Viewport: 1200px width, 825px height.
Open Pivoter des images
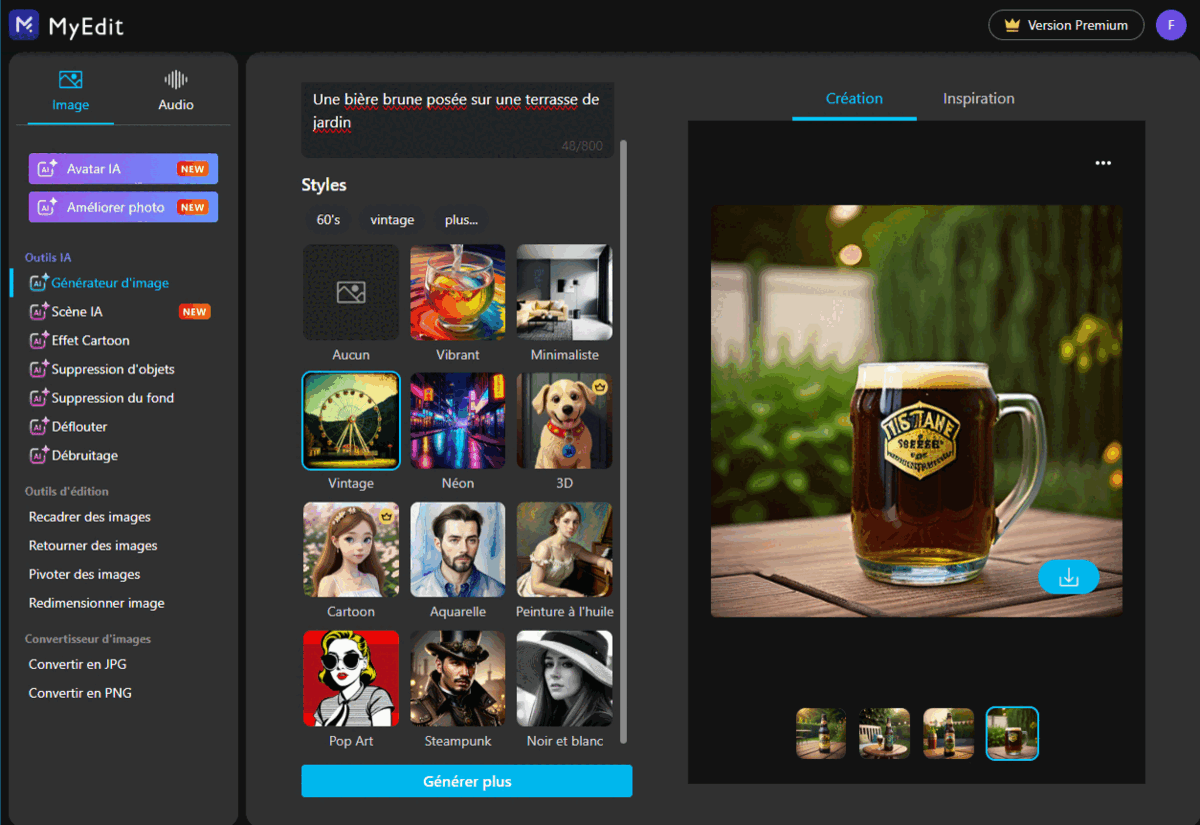84,575
